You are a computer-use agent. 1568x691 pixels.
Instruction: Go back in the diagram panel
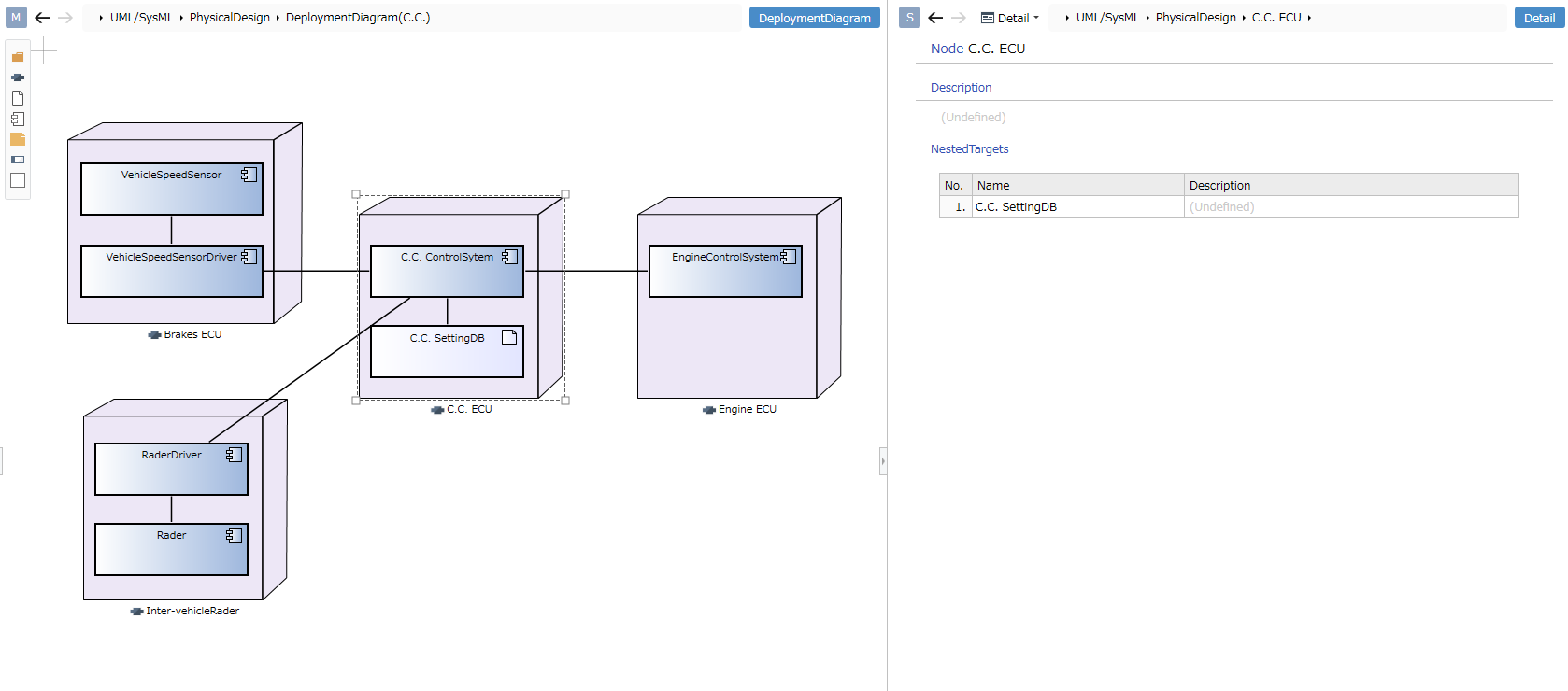[x=42, y=18]
